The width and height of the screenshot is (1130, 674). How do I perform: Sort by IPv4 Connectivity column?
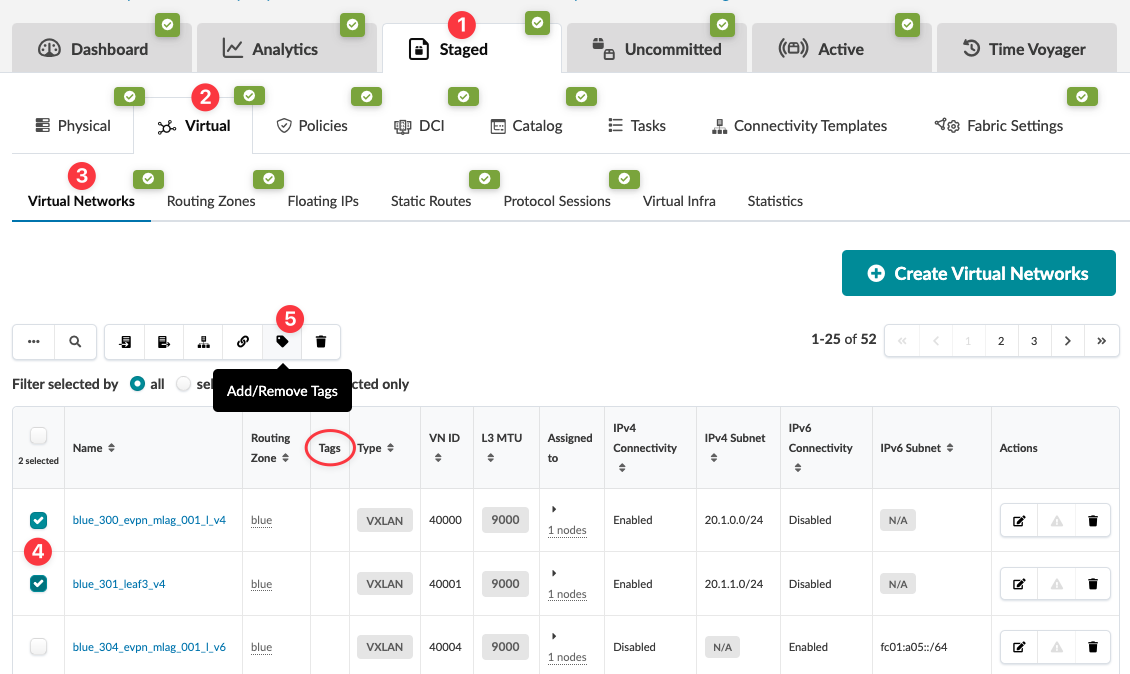point(622,468)
